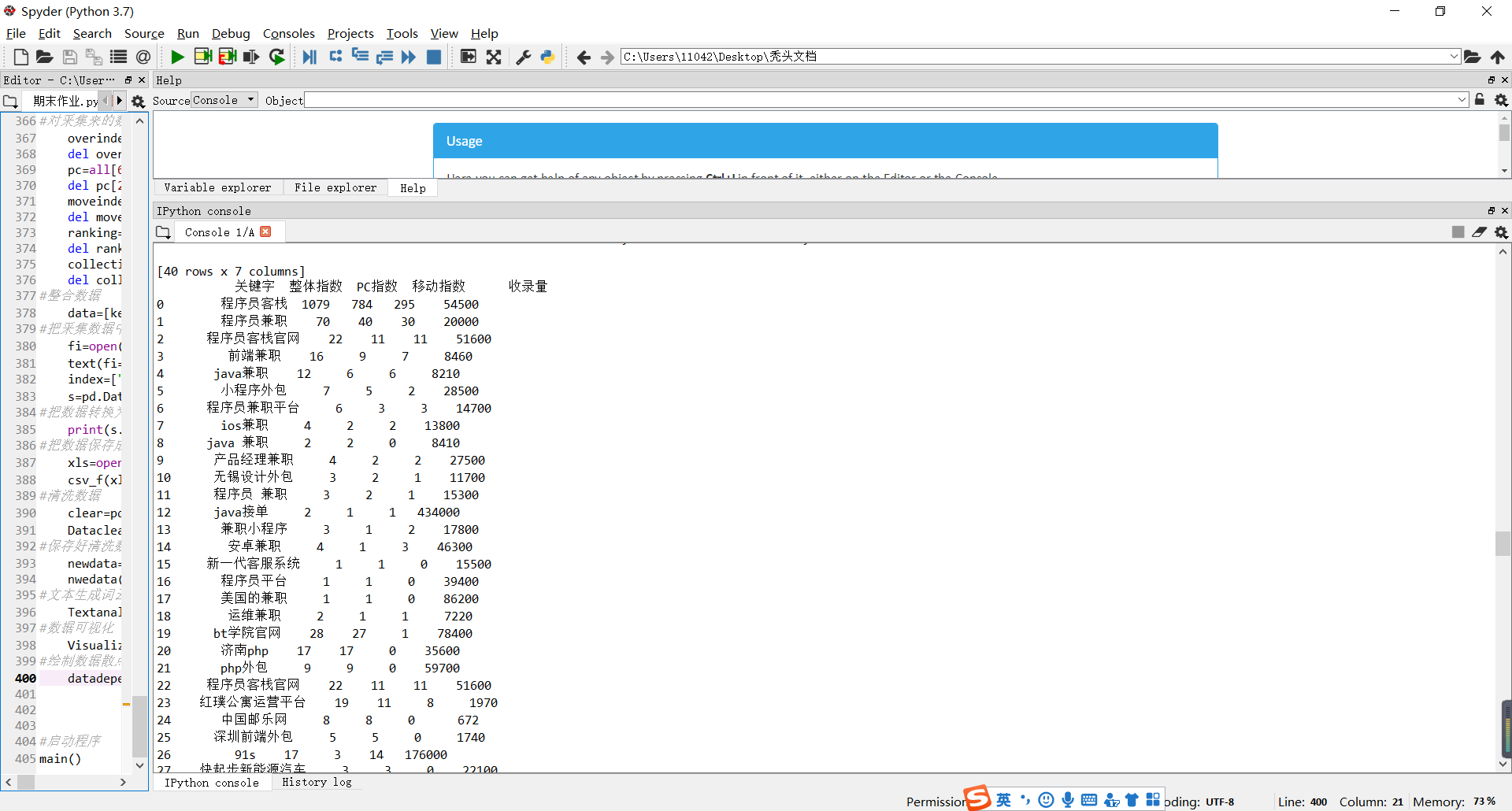Continue execution double-arrow debug icon

[x=409, y=57]
